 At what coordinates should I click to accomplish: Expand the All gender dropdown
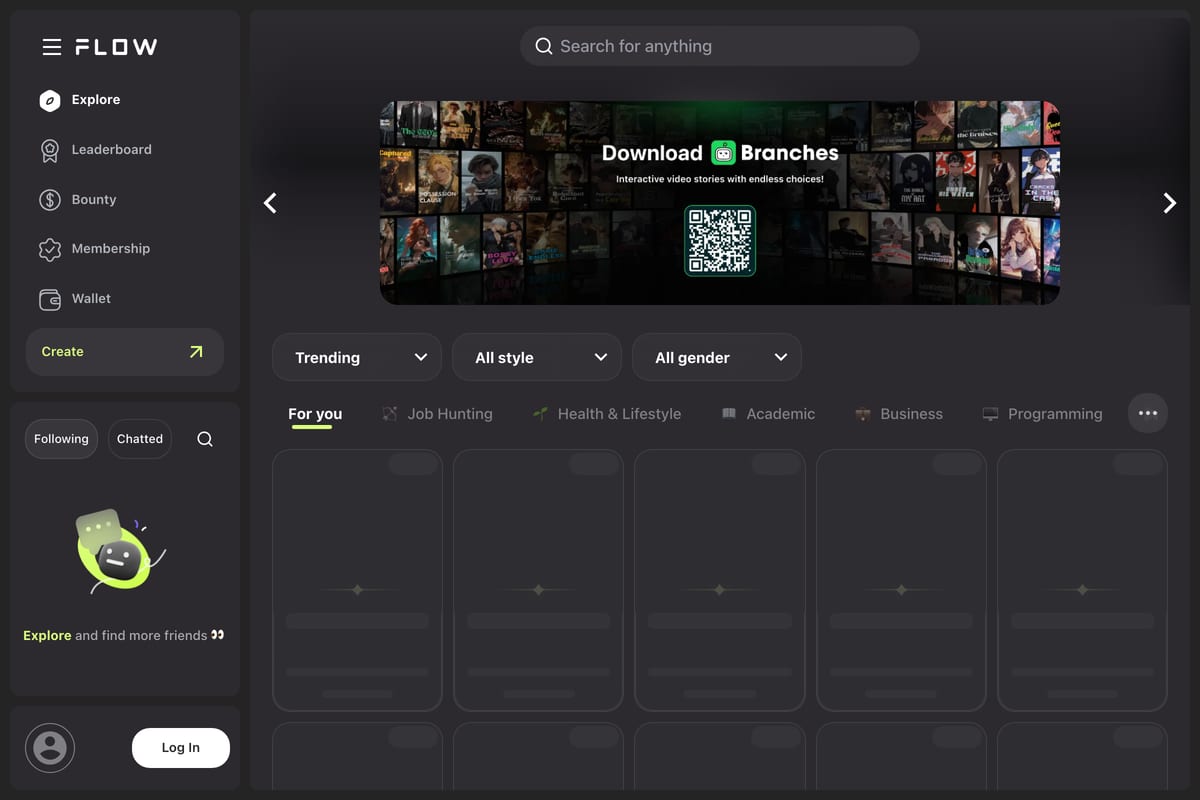717,357
